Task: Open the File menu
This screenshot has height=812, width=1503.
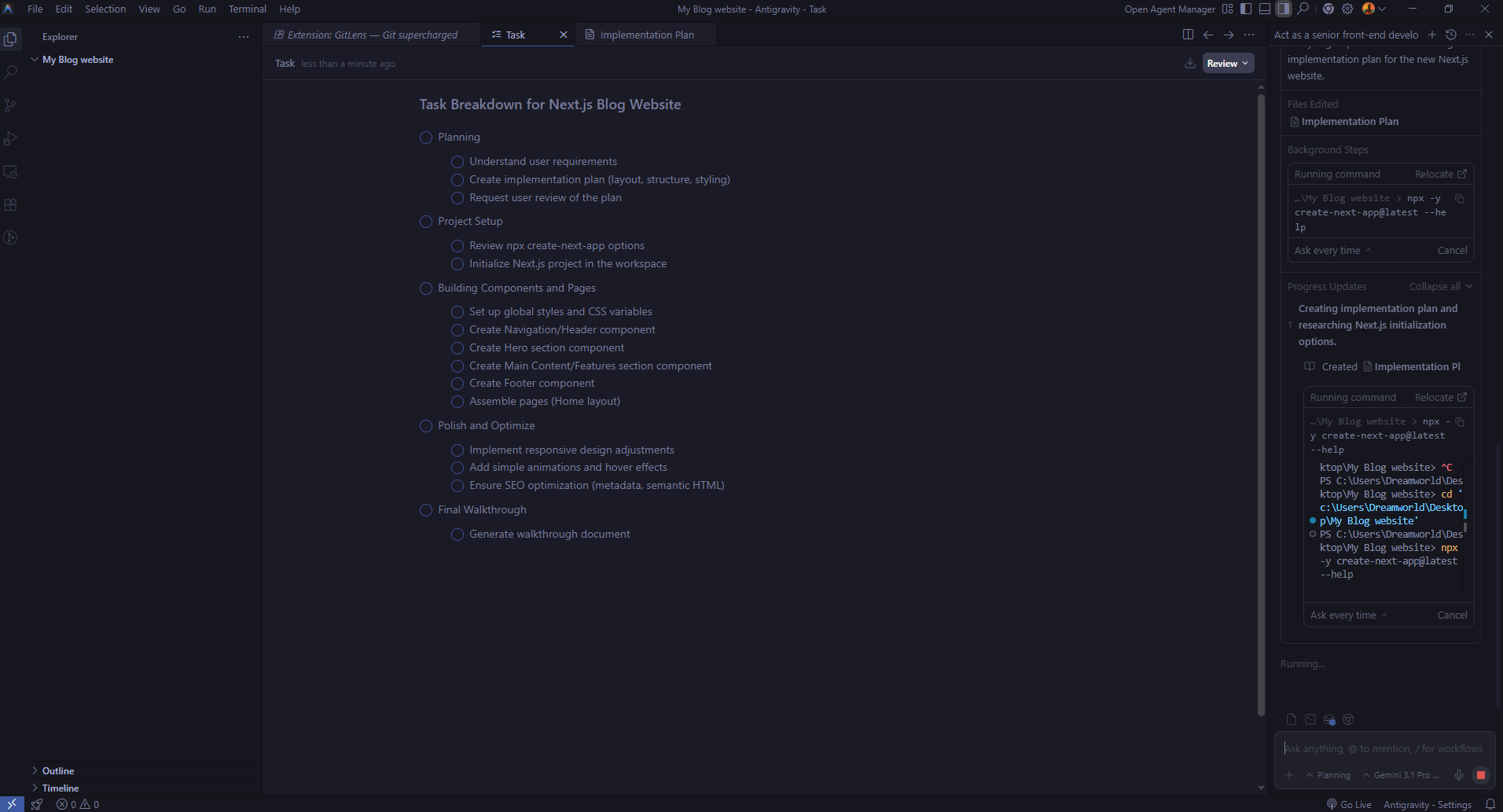Action: point(35,9)
